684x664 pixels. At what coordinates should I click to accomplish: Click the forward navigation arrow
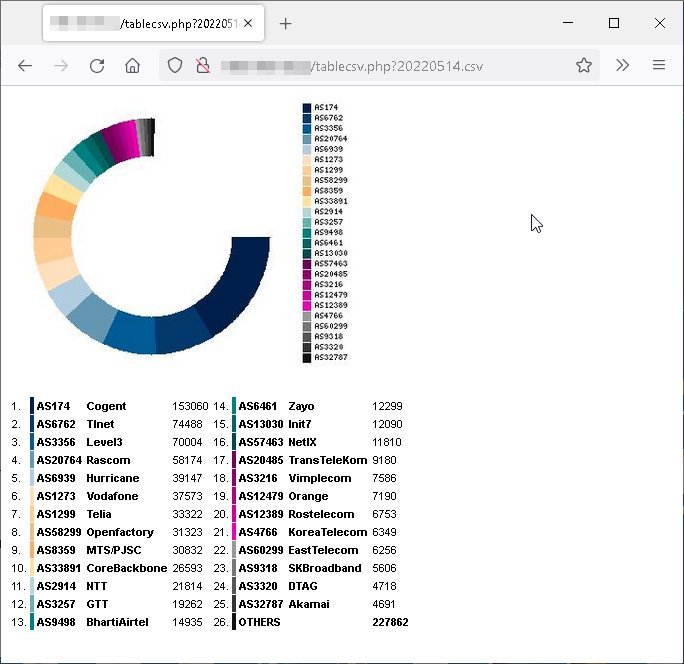click(61, 66)
